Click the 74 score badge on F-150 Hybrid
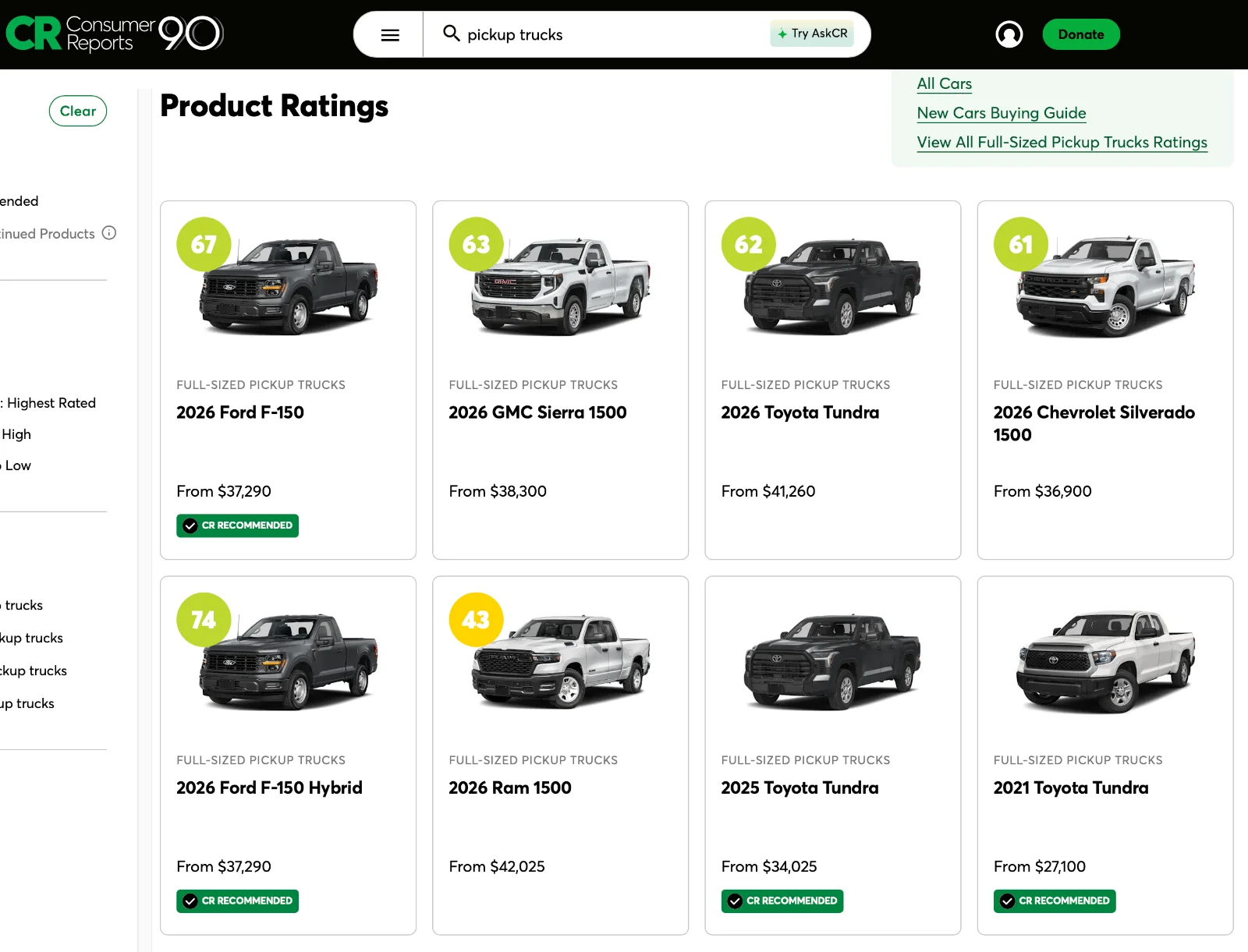The width and height of the screenshot is (1248, 952). [x=204, y=619]
